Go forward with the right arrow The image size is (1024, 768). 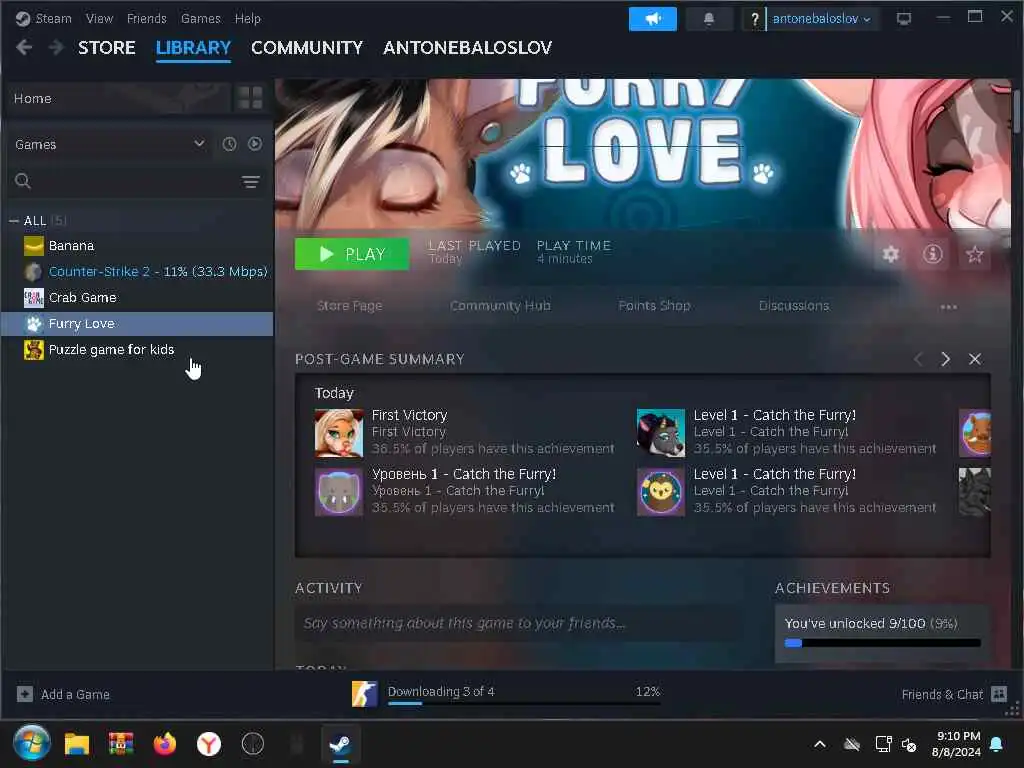[x=56, y=48]
